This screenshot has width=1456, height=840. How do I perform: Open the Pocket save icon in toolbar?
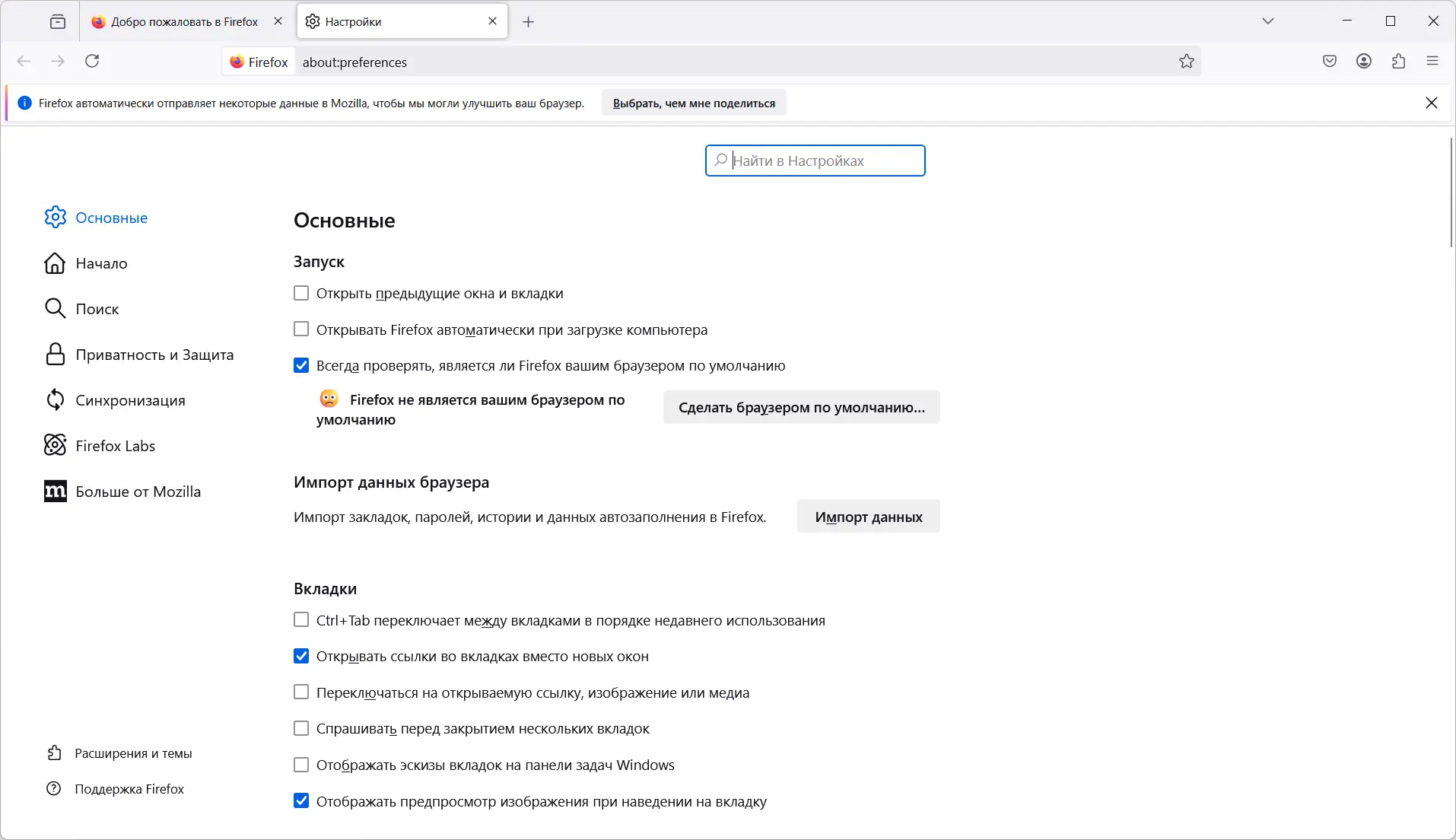1330,62
